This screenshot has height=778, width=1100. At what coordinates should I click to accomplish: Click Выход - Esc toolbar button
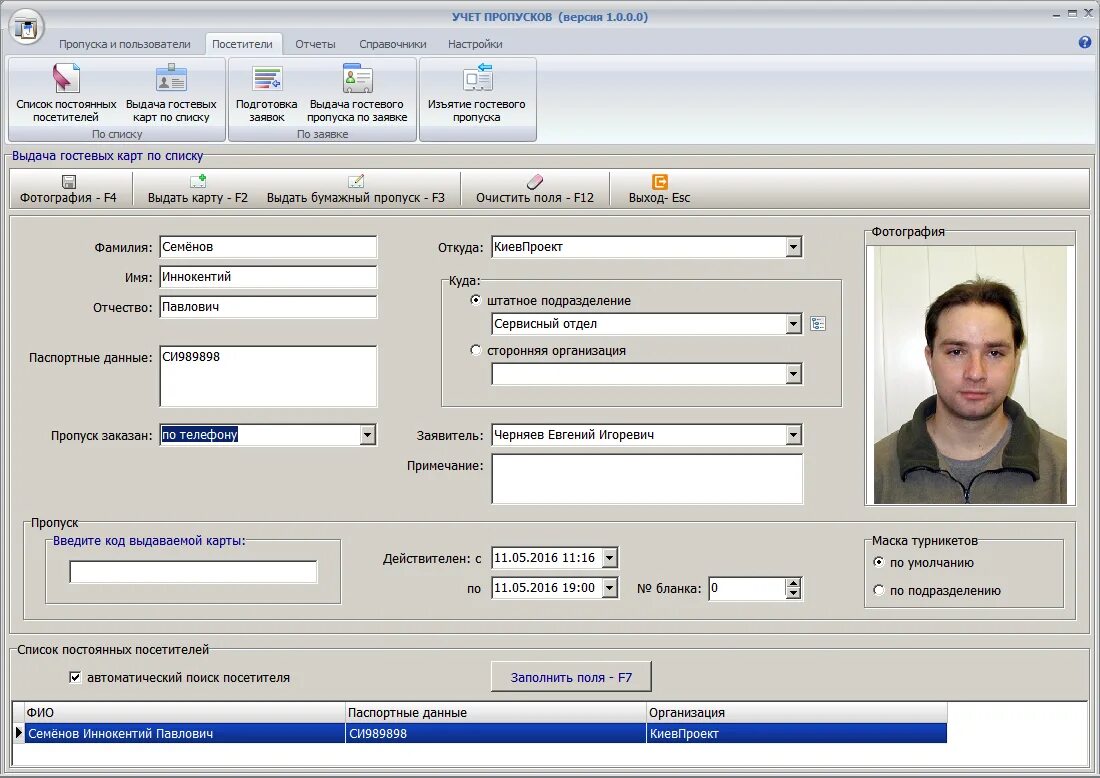659,189
